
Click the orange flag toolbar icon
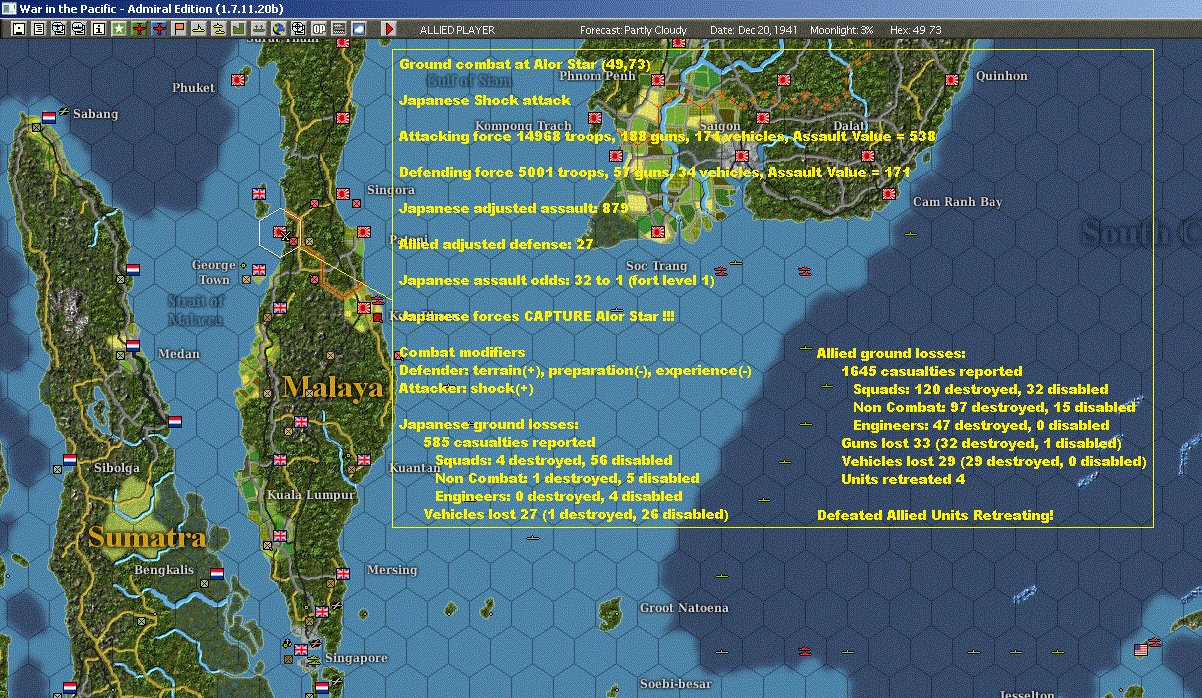[179, 29]
